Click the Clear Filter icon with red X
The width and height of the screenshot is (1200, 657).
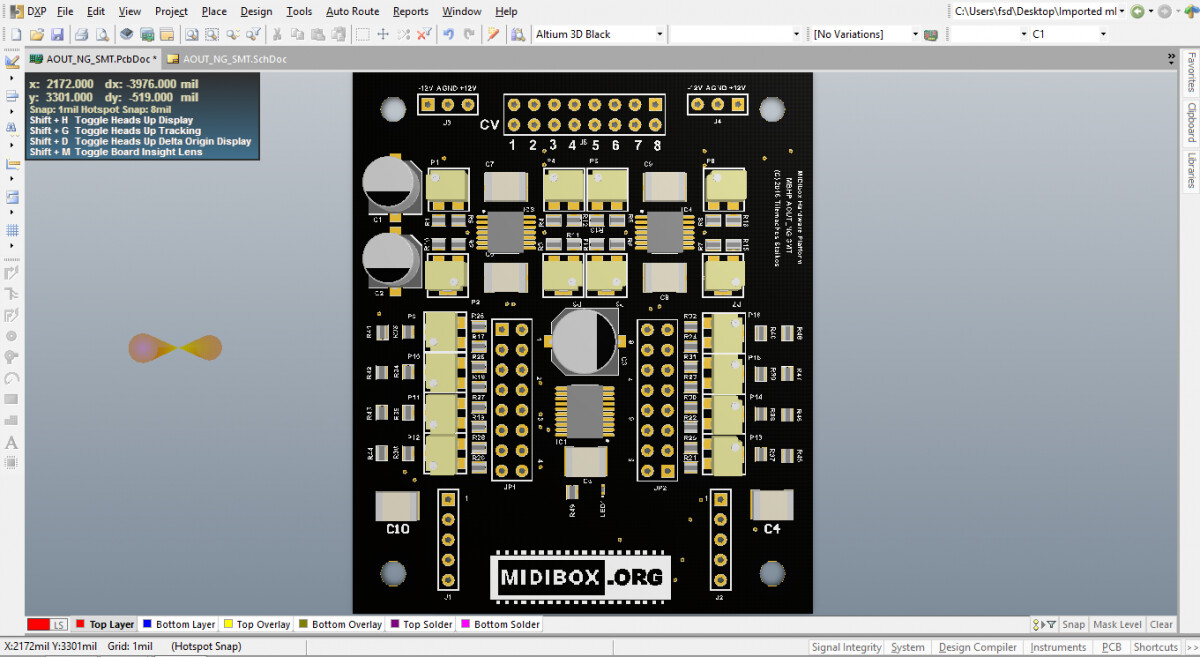coord(424,34)
